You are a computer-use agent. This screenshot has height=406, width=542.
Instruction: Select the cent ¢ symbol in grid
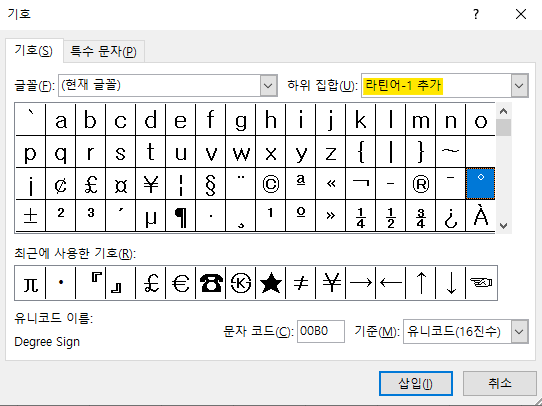[x=60, y=183]
